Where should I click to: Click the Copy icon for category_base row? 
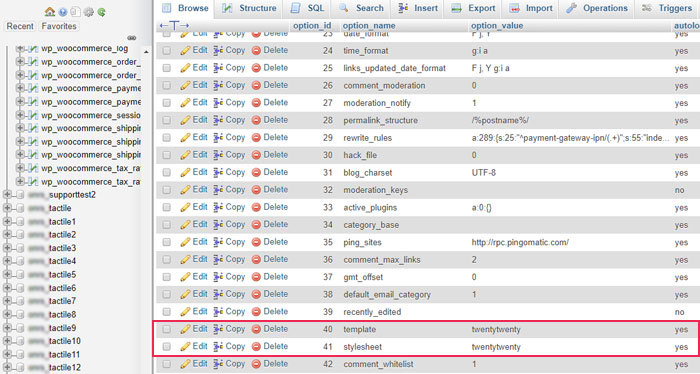pos(218,224)
